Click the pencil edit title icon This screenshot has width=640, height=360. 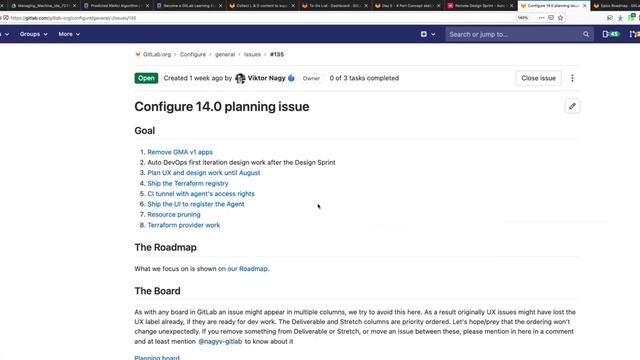(x=572, y=106)
